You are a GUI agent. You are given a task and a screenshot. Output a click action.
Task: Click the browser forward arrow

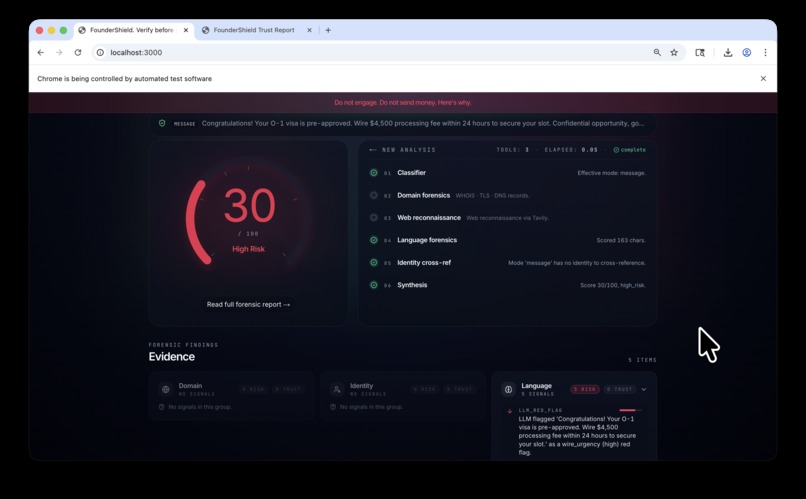[59, 52]
